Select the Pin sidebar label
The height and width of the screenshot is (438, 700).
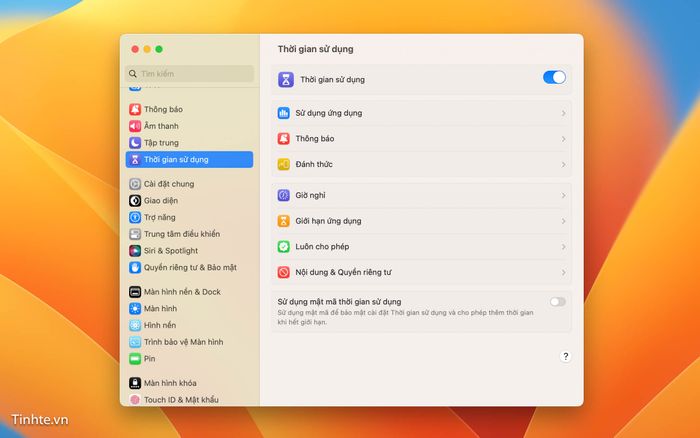[x=150, y=359]
